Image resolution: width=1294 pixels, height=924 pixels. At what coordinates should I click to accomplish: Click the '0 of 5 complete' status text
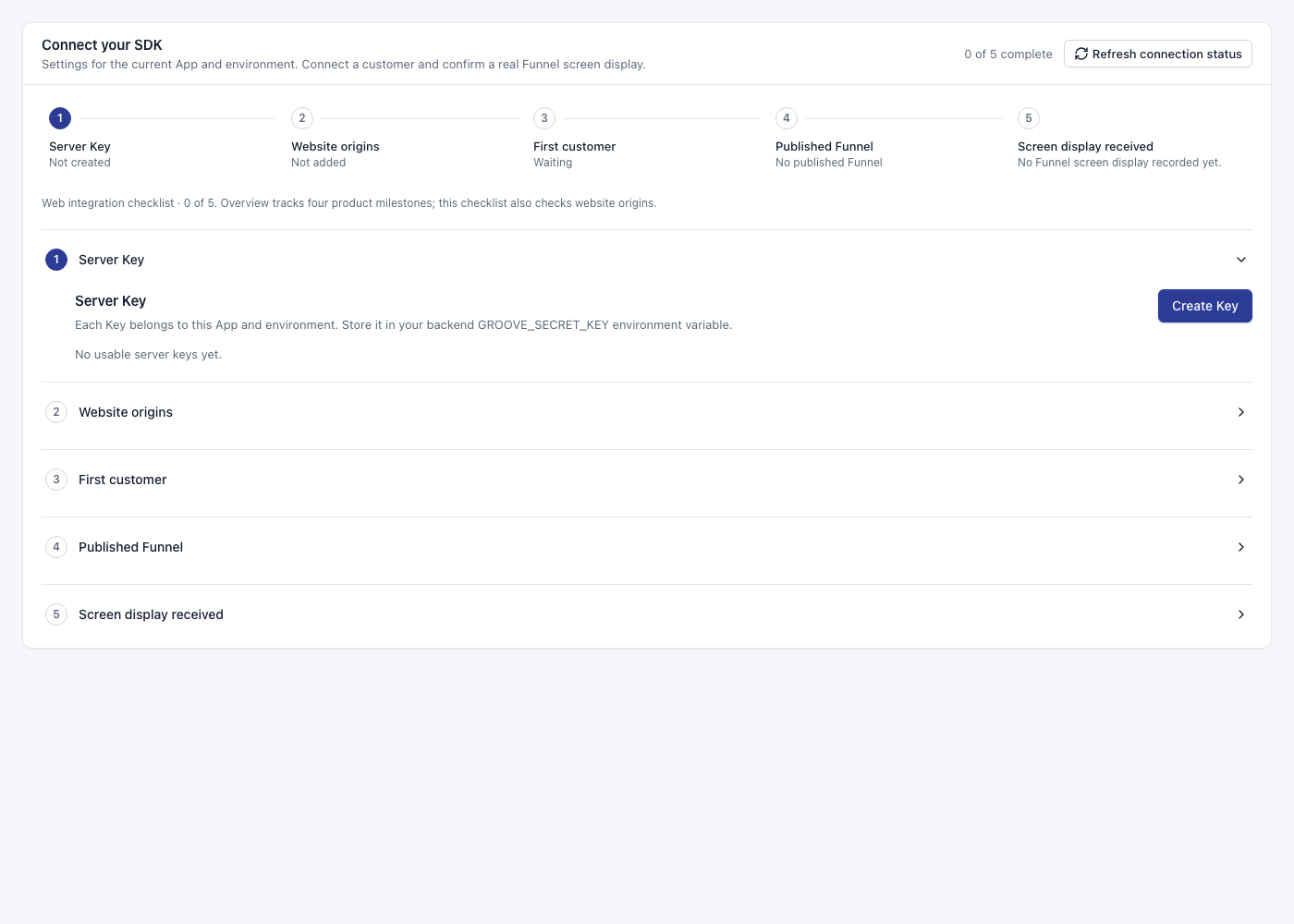(x=1008, y=55)
